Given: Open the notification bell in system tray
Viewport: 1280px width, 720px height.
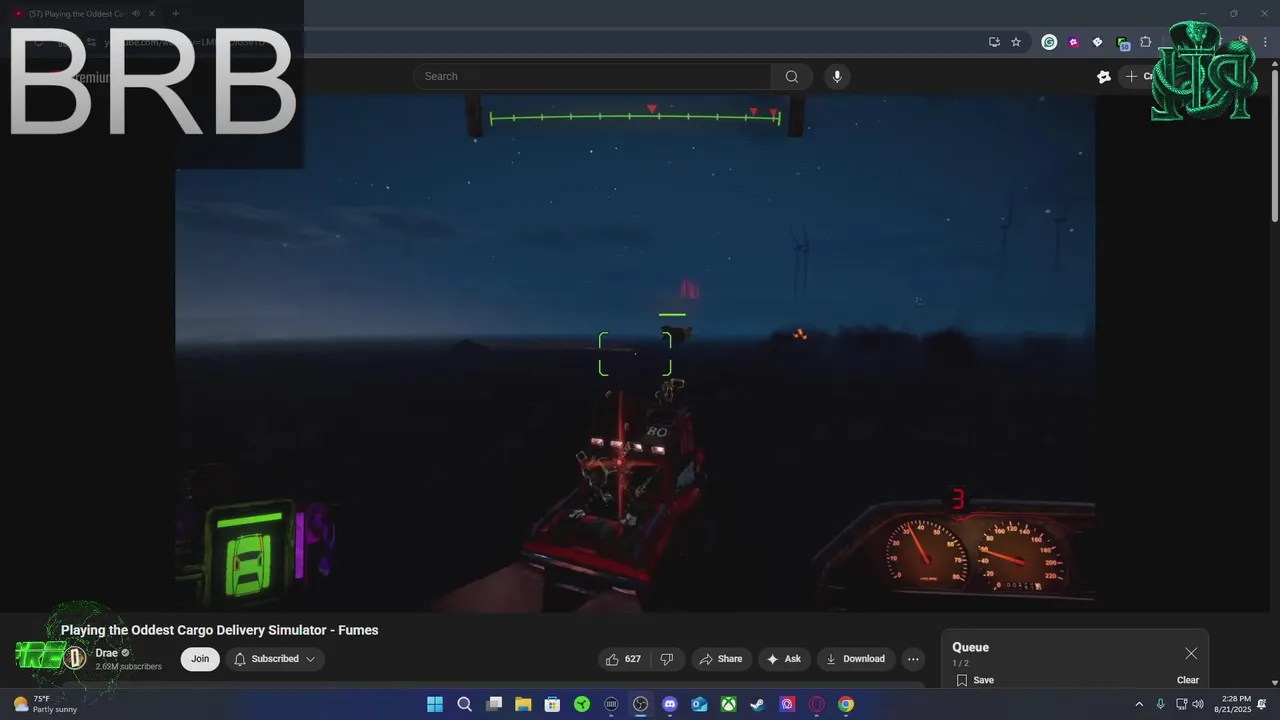Looking at the screenshot, I should pos(1262,704).
